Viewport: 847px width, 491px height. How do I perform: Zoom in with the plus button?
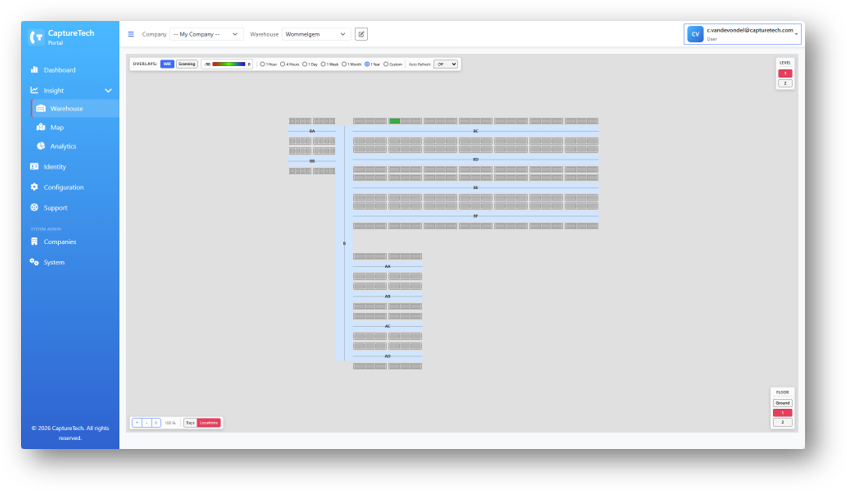click(x=137, y=423)
